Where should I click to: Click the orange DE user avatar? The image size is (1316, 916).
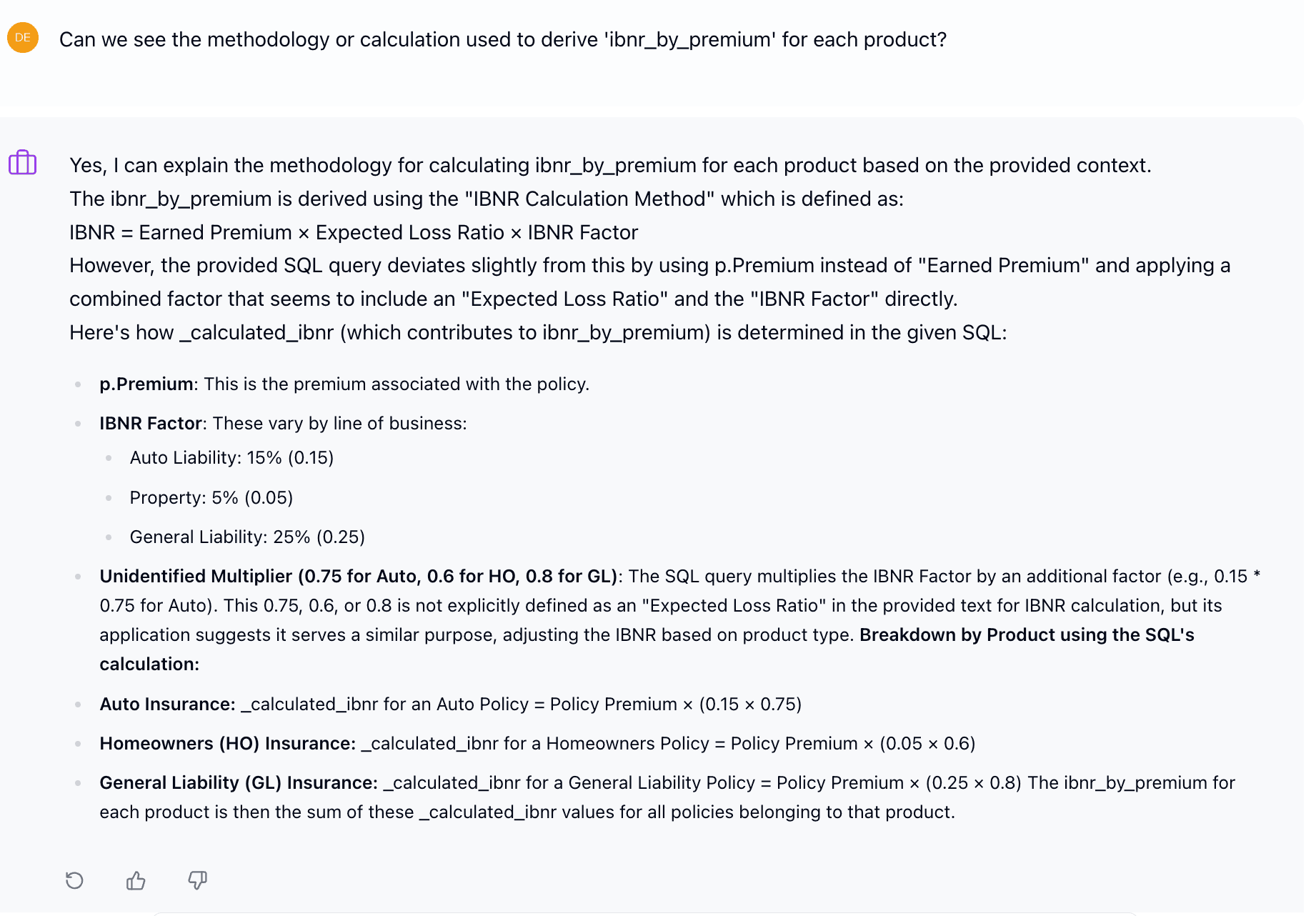pyautogui.click(x=23, y=38)
